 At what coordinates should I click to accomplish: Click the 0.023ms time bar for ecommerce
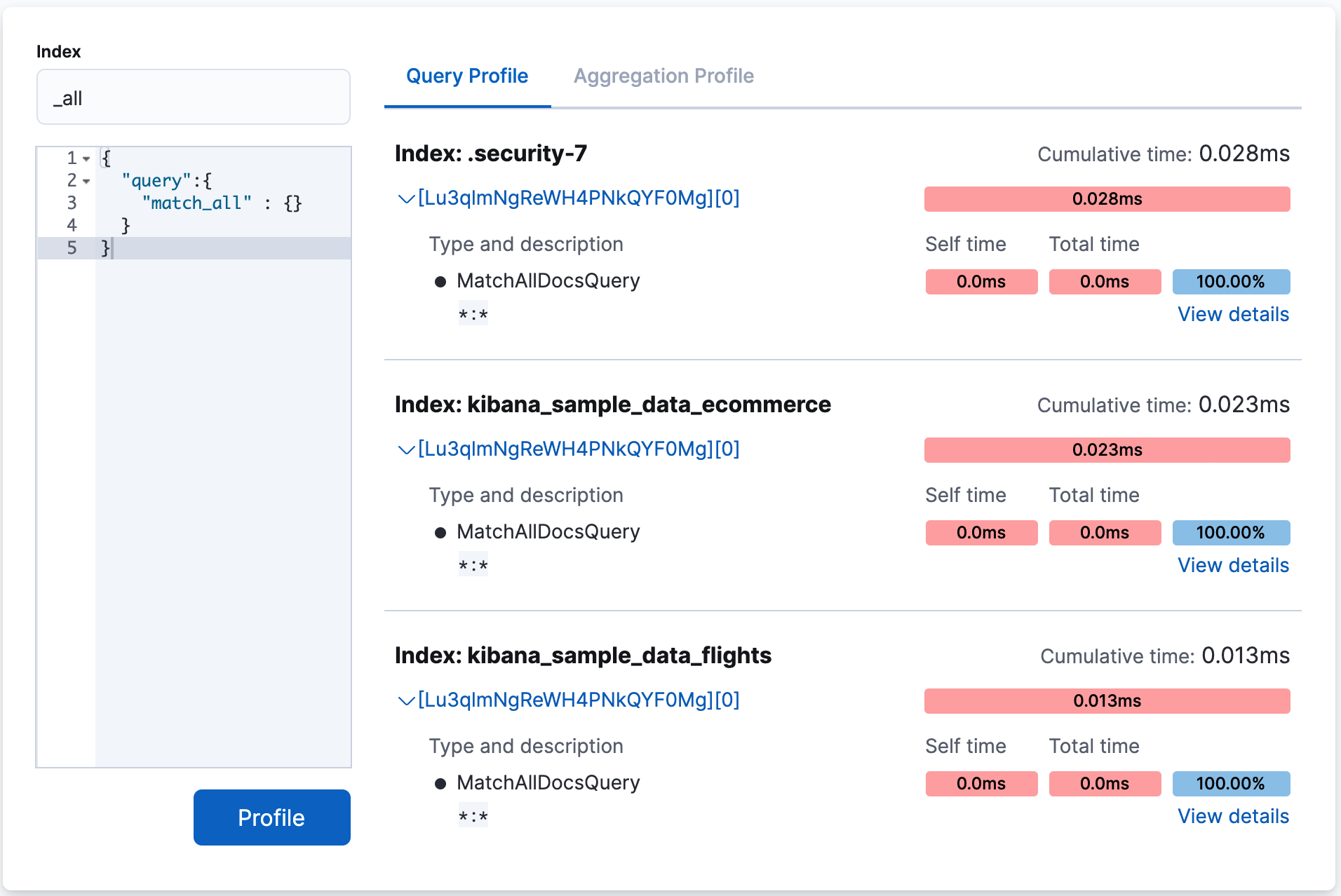(x=1107, y=449)
